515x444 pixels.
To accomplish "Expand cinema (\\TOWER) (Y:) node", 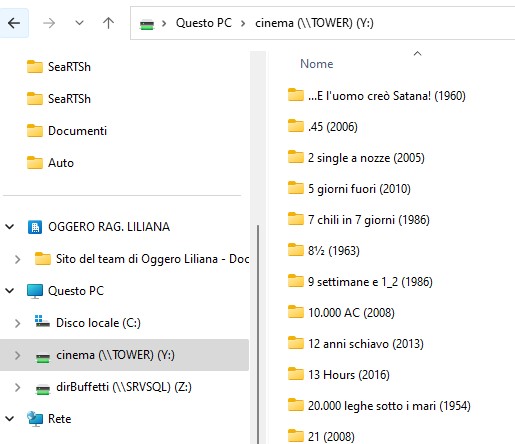I will (18, 355).
